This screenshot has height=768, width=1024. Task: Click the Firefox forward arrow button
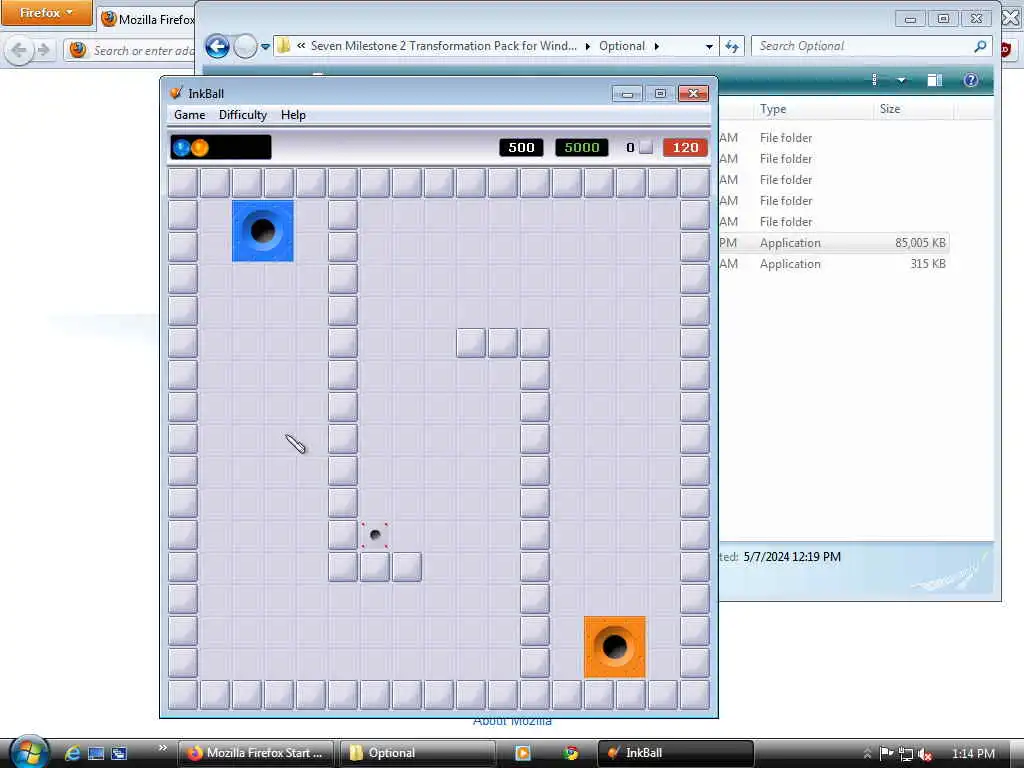click(44, 50)
